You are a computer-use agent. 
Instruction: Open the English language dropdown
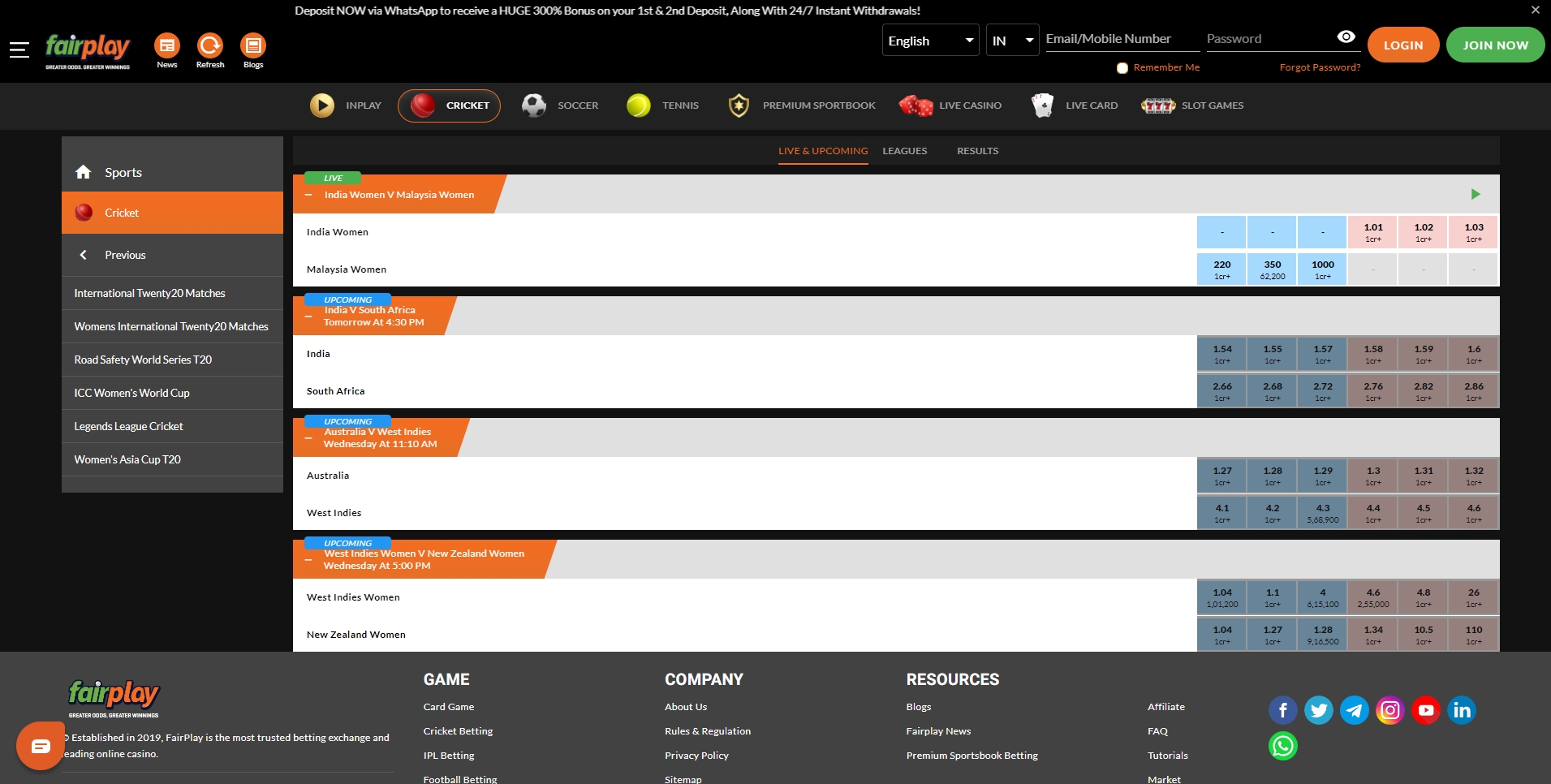tap(930, 41)
